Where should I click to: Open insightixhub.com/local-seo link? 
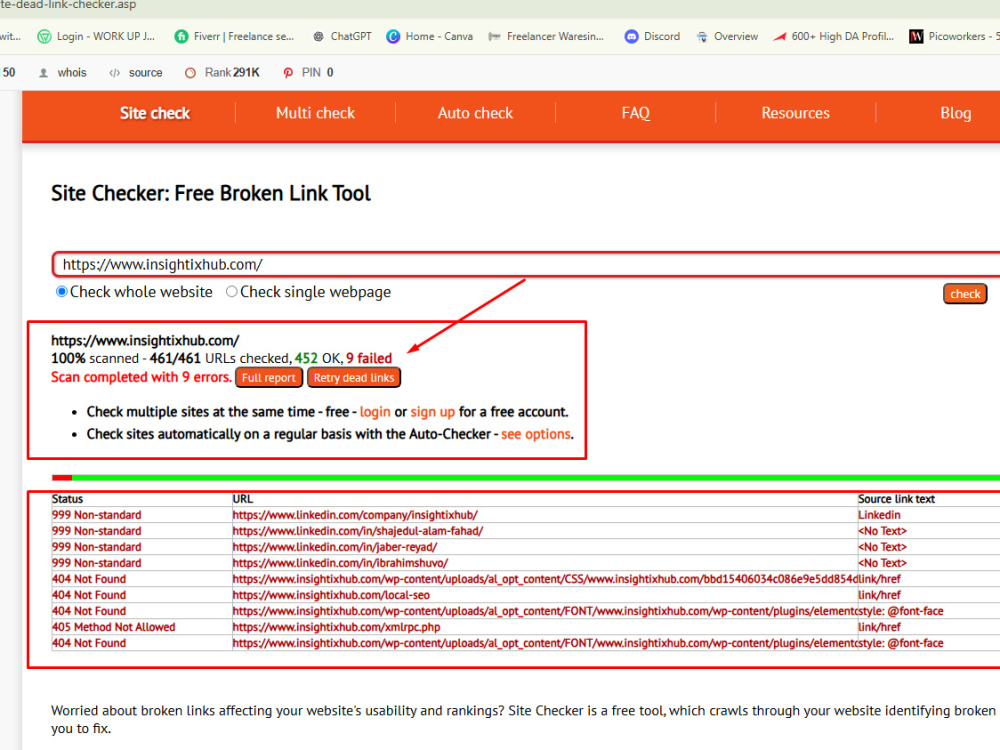pos(331,595)
